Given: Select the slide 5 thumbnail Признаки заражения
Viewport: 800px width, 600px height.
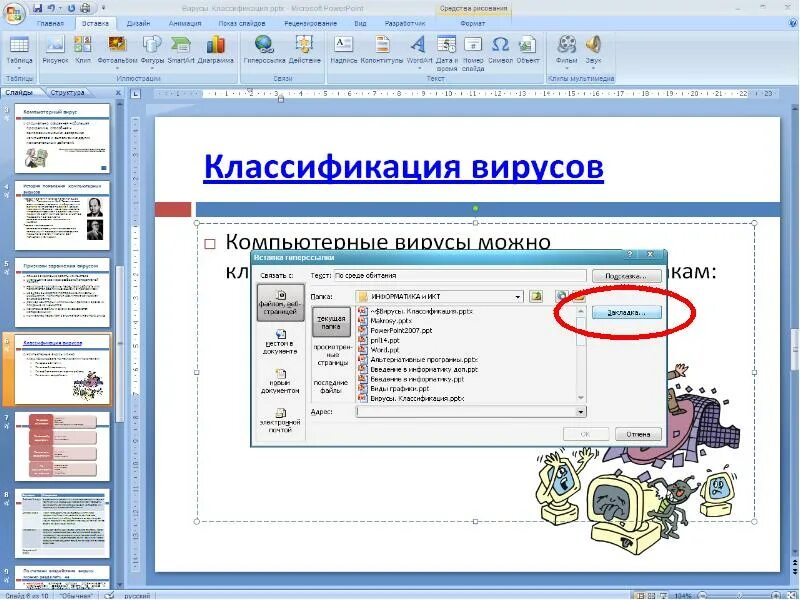Looking at the screenshot, I should pyautogui.click(x=62, y=292).
